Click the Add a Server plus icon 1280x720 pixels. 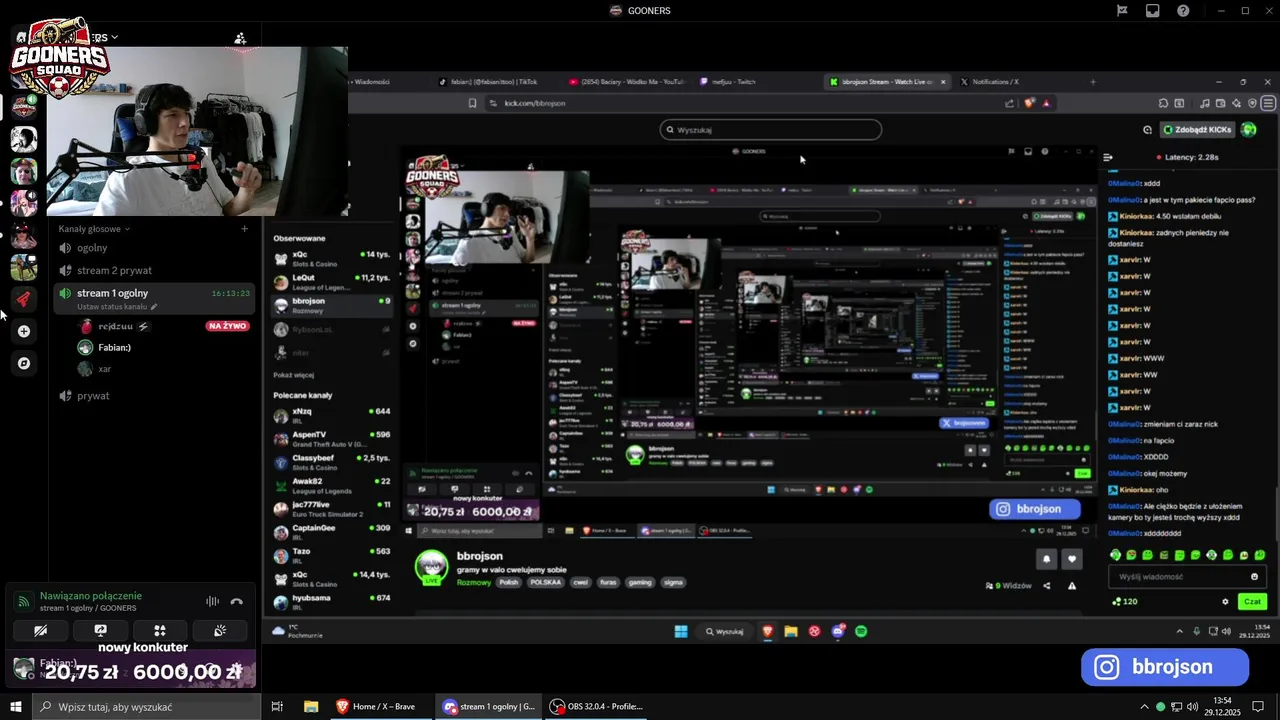[x=24, y=331]
